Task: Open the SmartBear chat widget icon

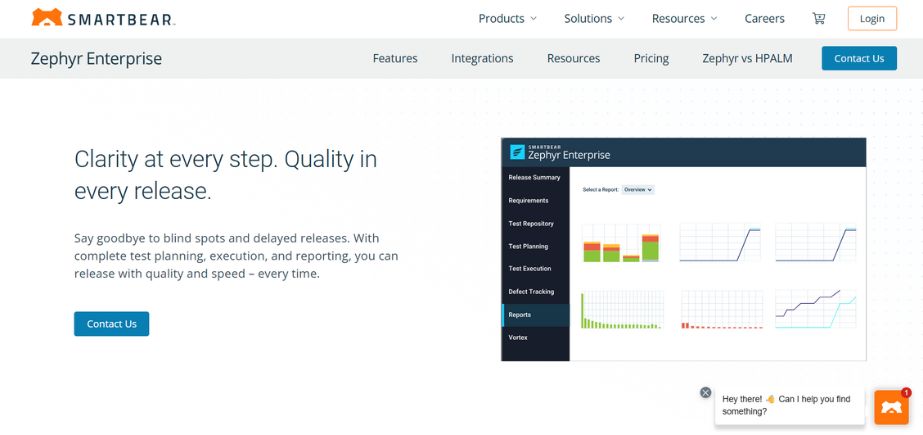Action: (x=891, y=407)
